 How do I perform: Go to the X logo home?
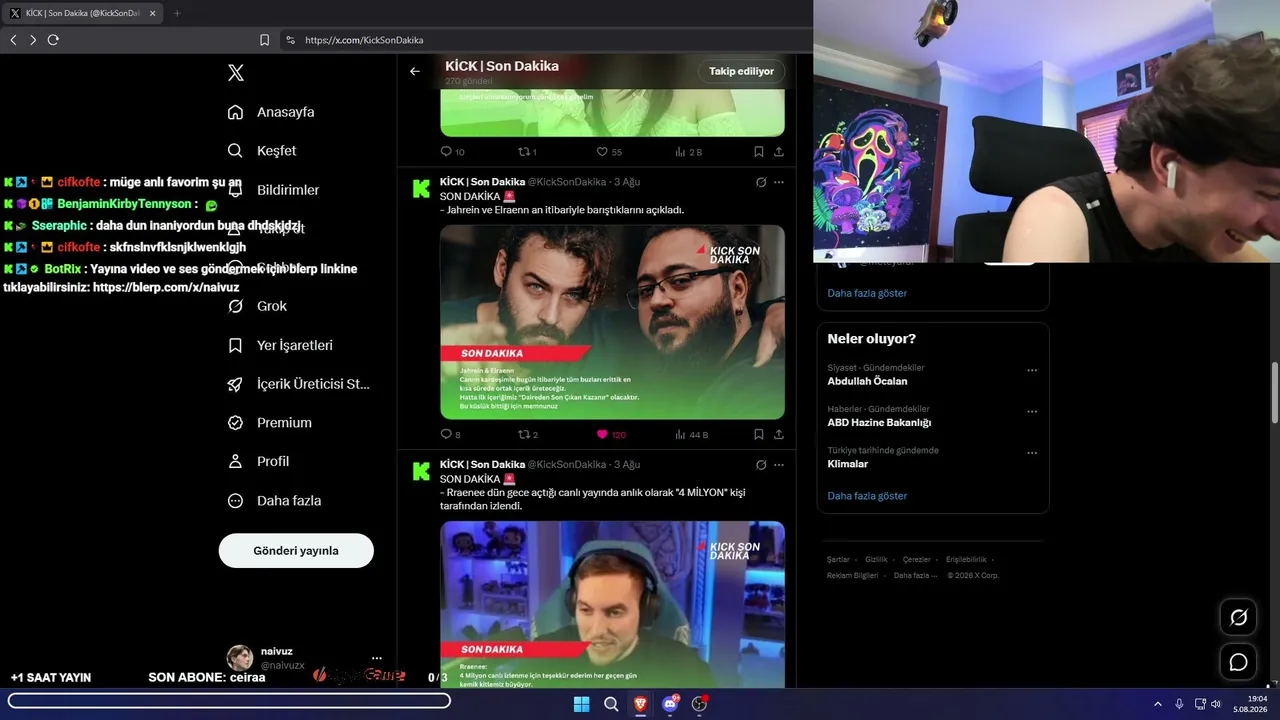[x=235, y=73]
